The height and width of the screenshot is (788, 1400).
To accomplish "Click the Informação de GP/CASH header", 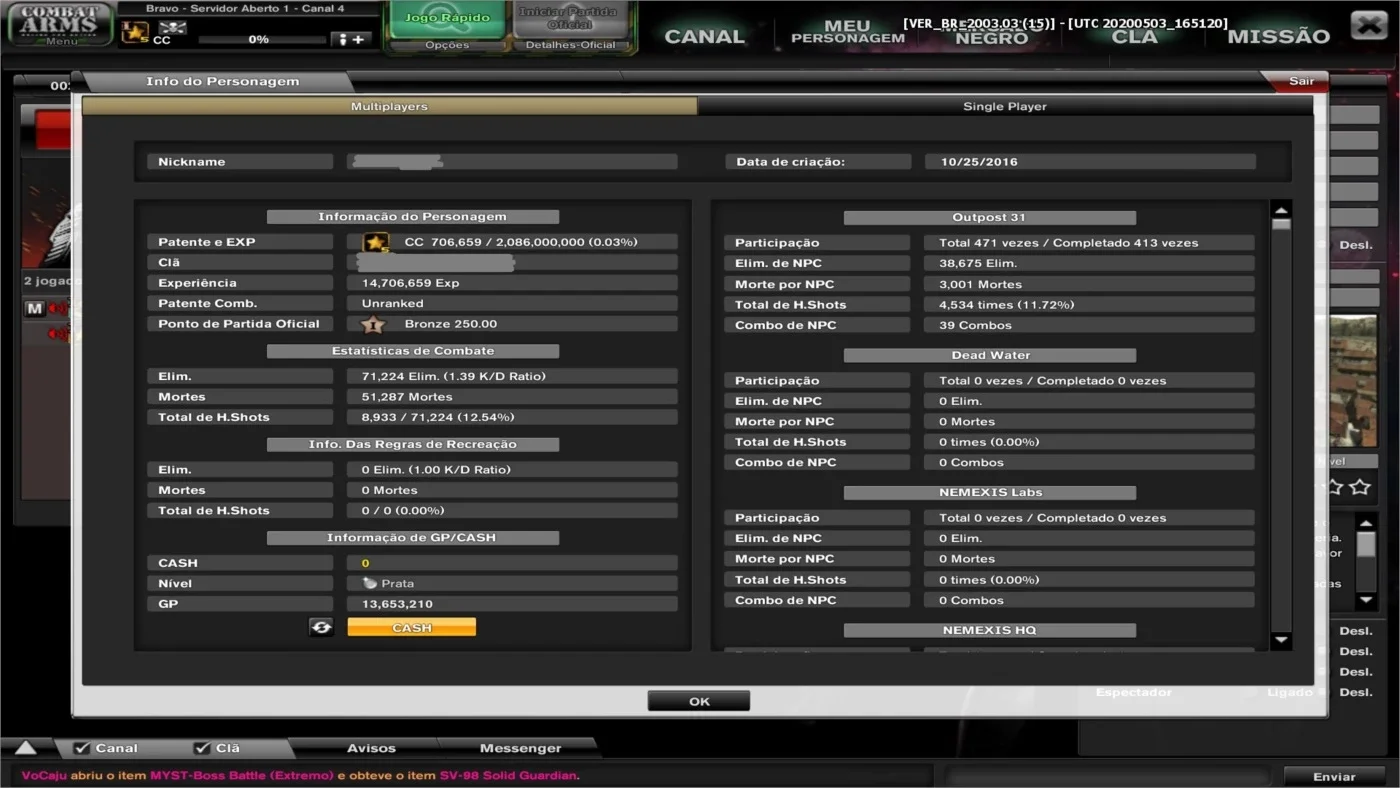I will (412, 537).
